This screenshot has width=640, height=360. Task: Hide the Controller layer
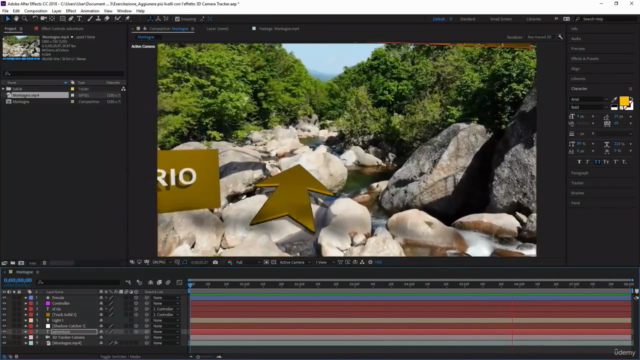(4, 303)
